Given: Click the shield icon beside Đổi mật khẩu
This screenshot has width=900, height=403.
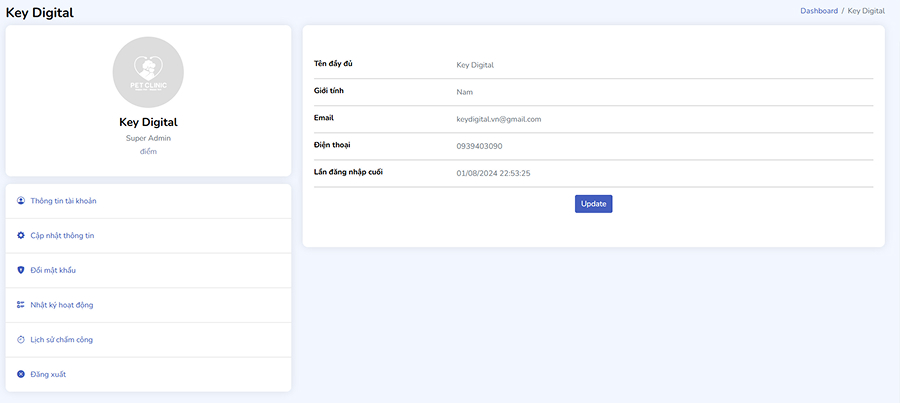Looking at the screenshot, I should (21, 270).
